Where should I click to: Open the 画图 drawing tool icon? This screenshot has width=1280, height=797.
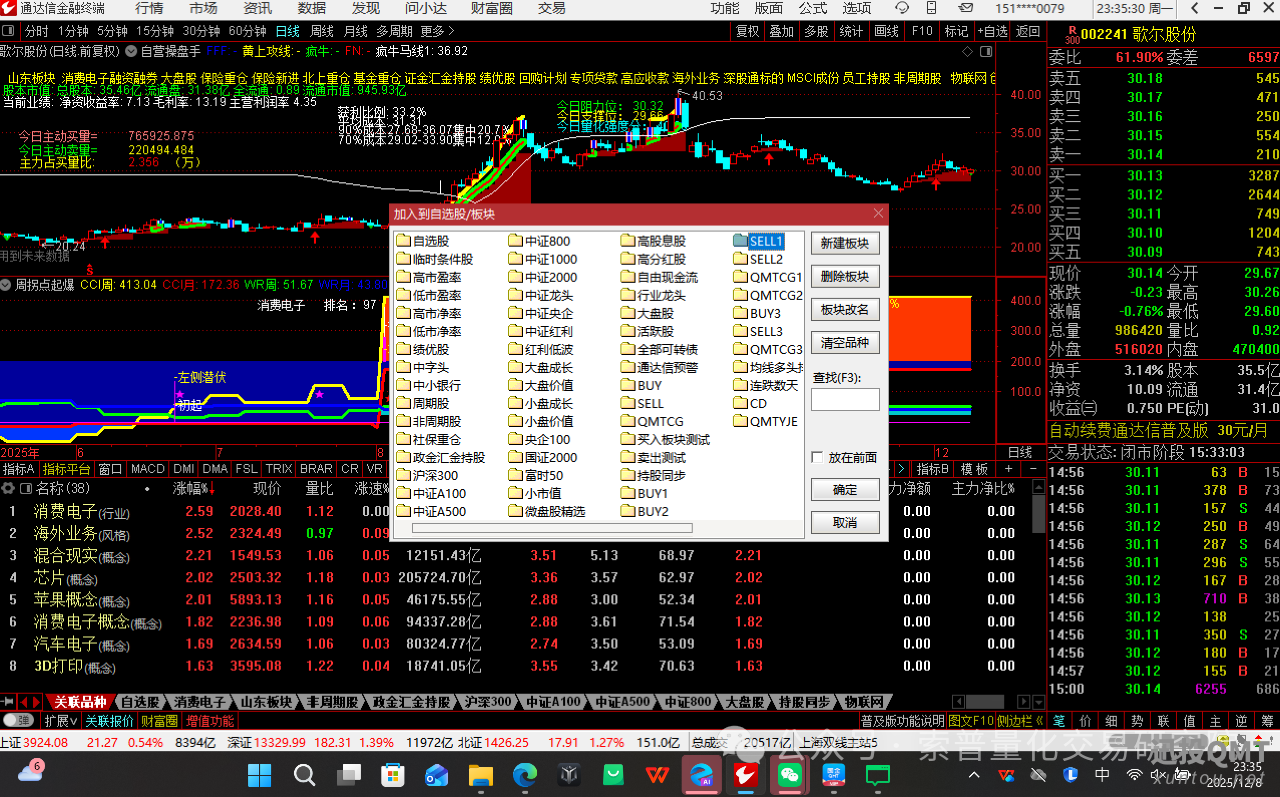884,31
